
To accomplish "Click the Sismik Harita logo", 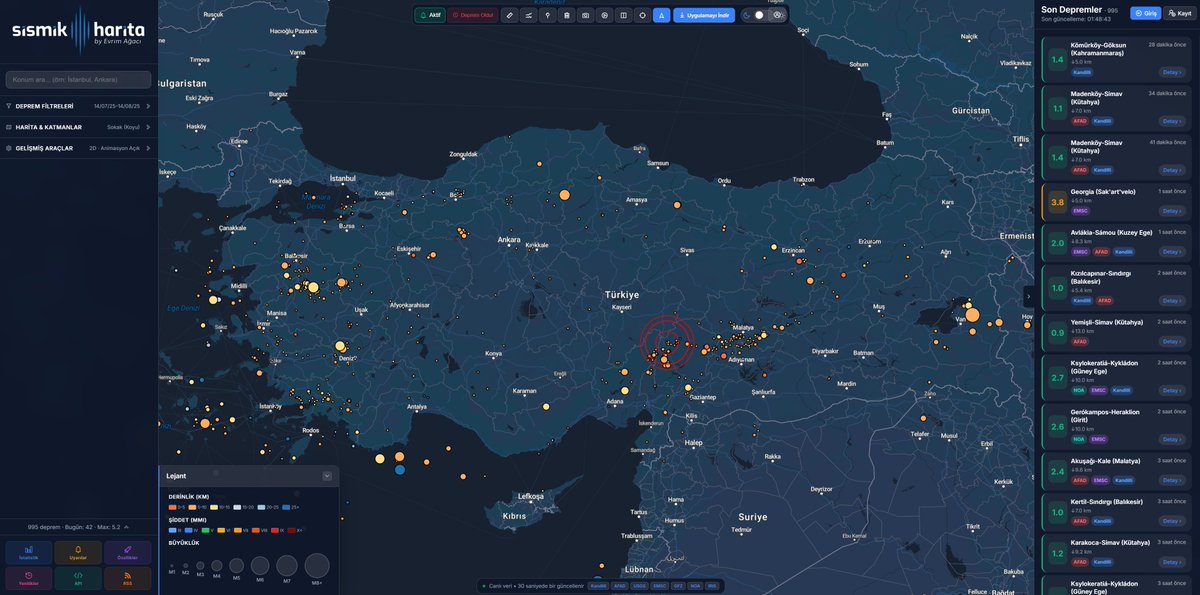I will coord(78,30).
